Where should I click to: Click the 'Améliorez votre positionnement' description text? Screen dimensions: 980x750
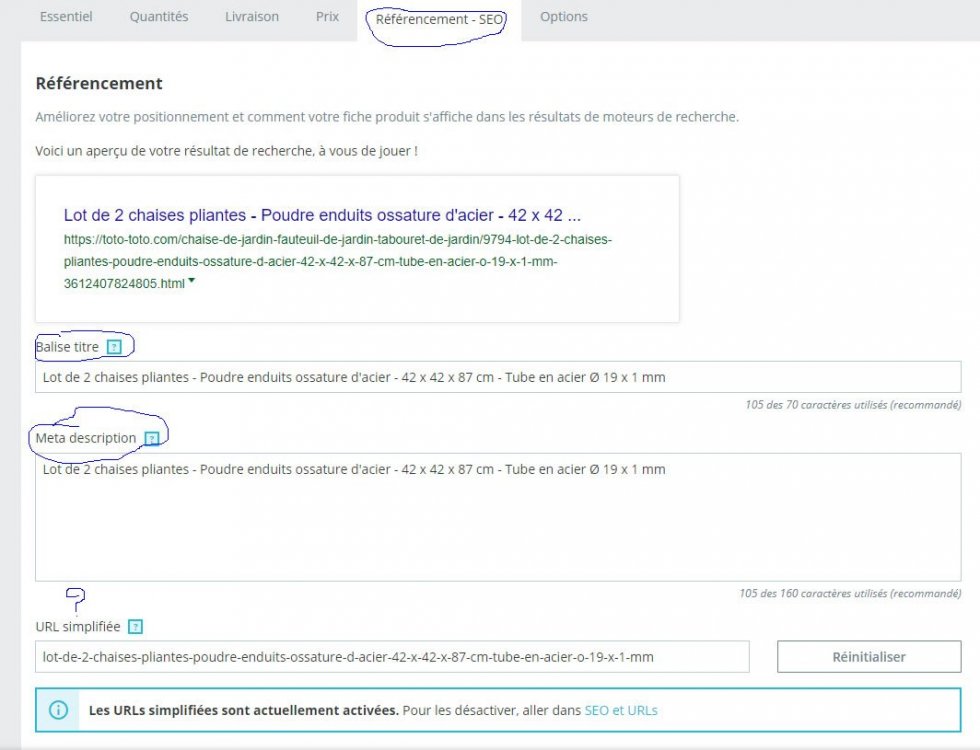coord(387,117)
